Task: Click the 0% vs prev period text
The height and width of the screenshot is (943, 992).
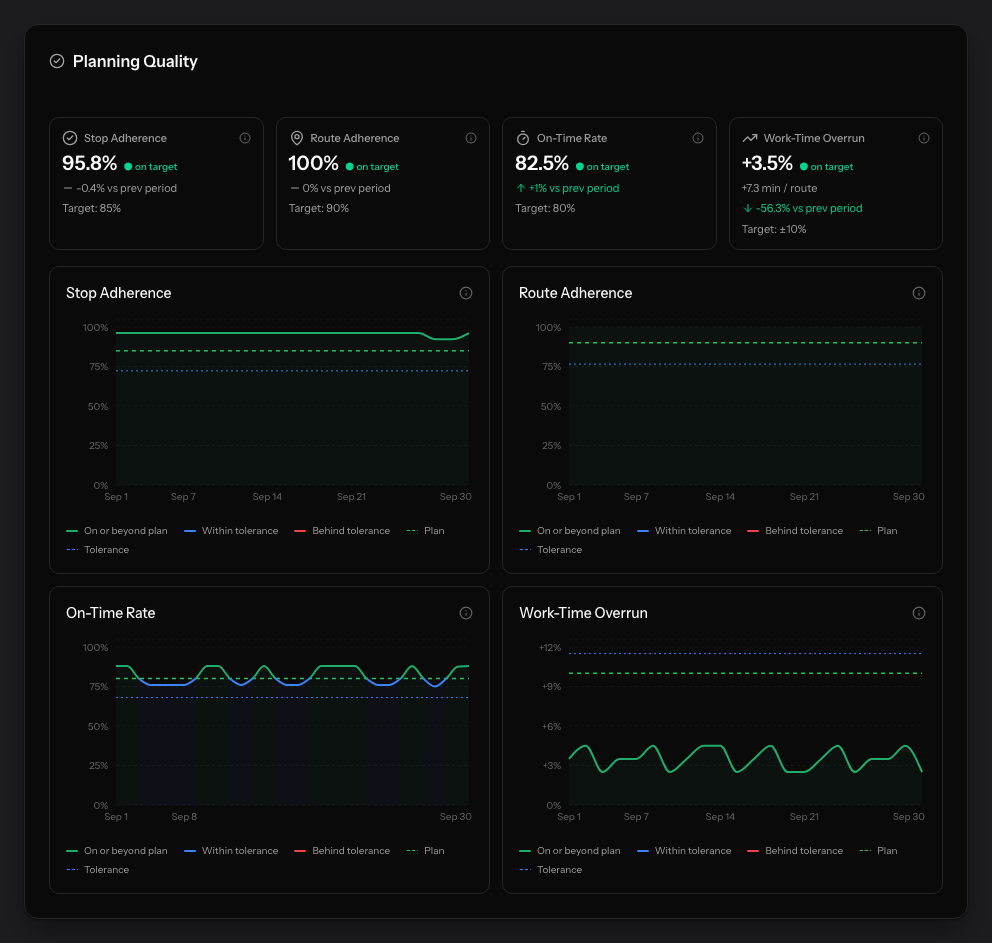Action: [346, 188]
